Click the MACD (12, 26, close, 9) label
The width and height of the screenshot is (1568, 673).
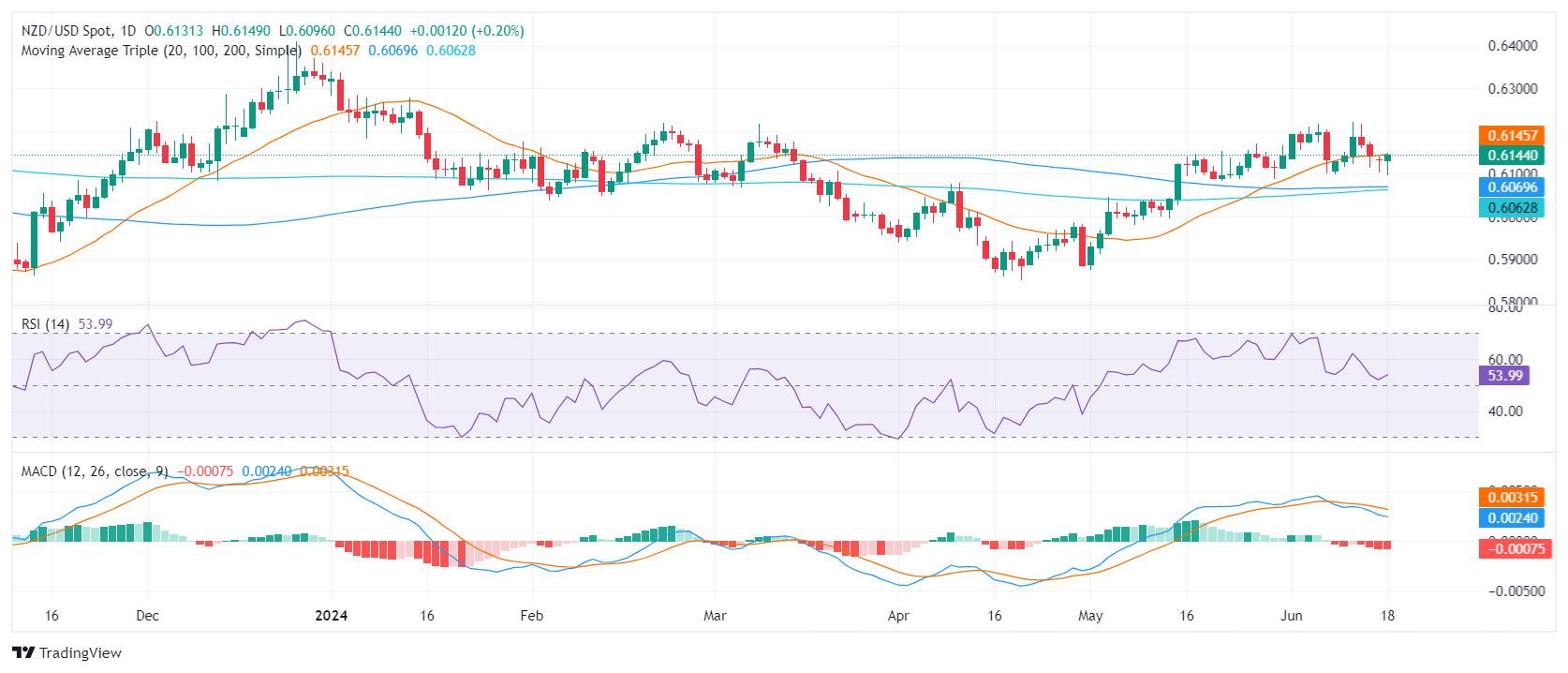(94, 471)
